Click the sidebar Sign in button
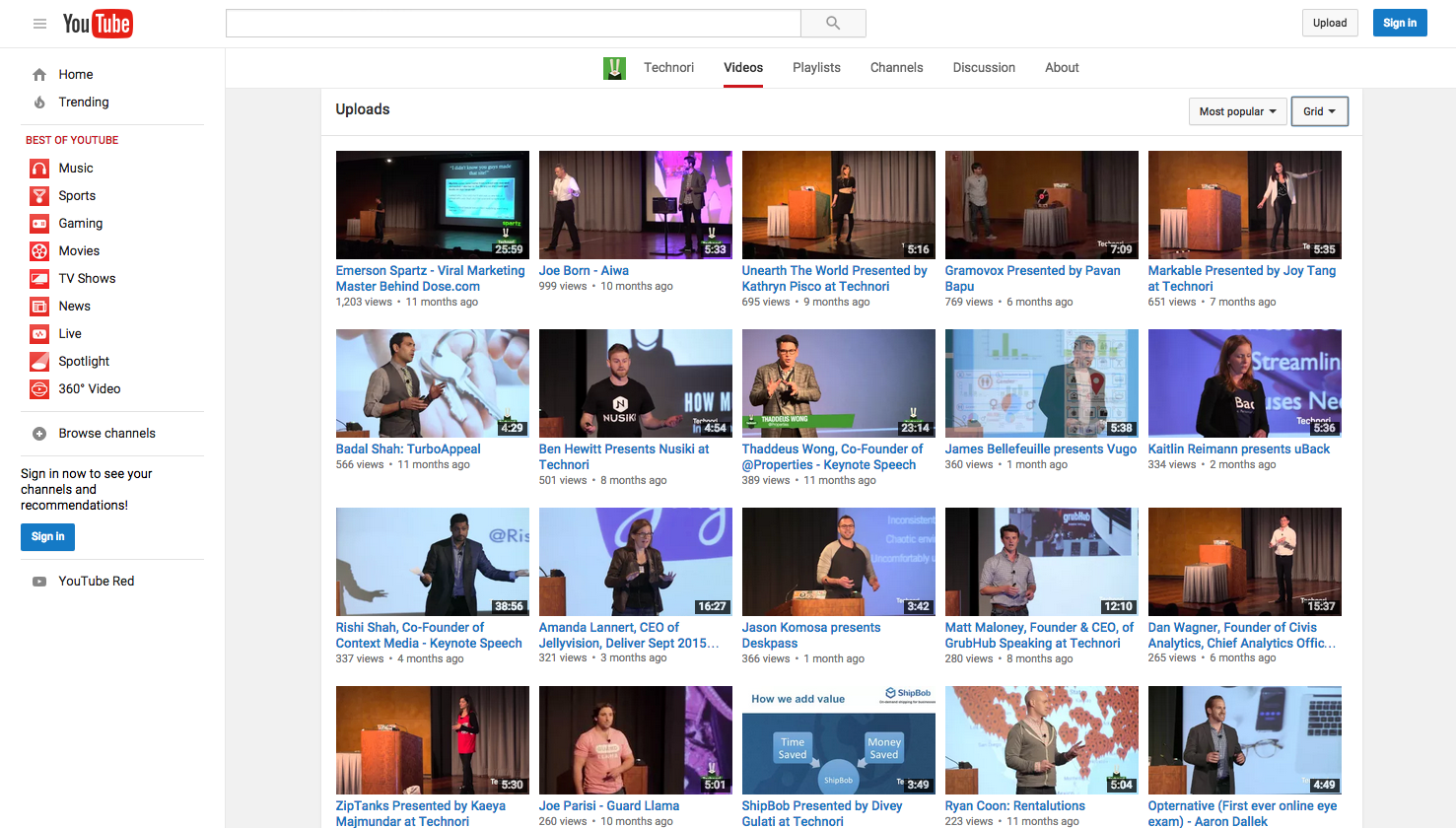Screen dimensions: 1456x828 coord(47,537)
